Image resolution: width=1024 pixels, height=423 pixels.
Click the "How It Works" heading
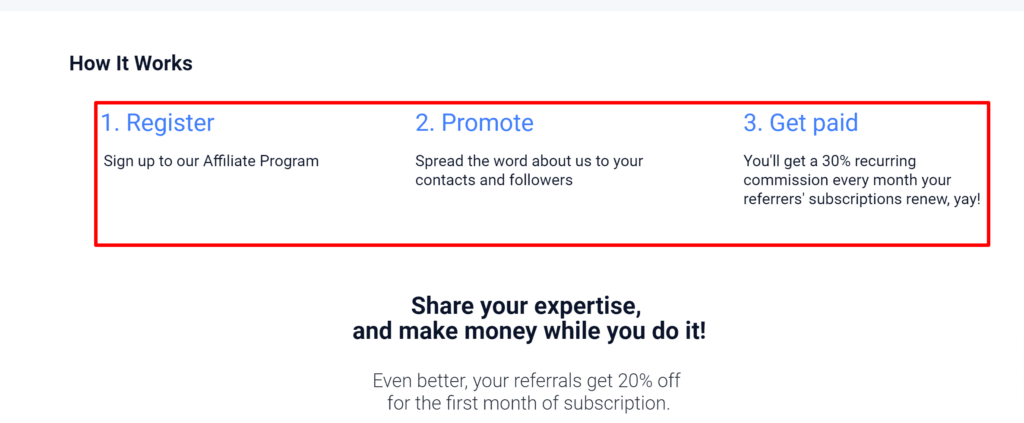131,63
